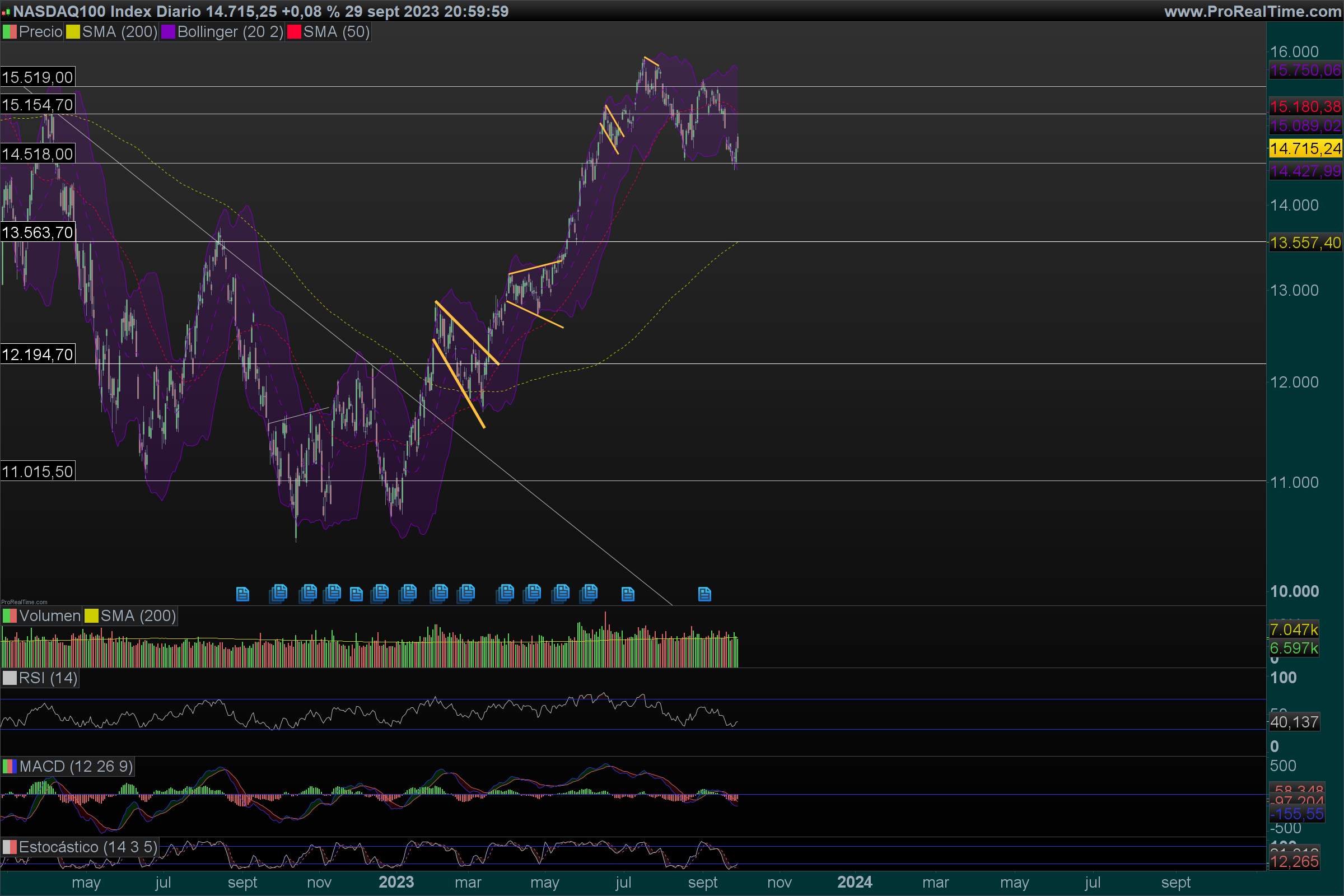Open MACD (12 26 9) indicator label

76,766
